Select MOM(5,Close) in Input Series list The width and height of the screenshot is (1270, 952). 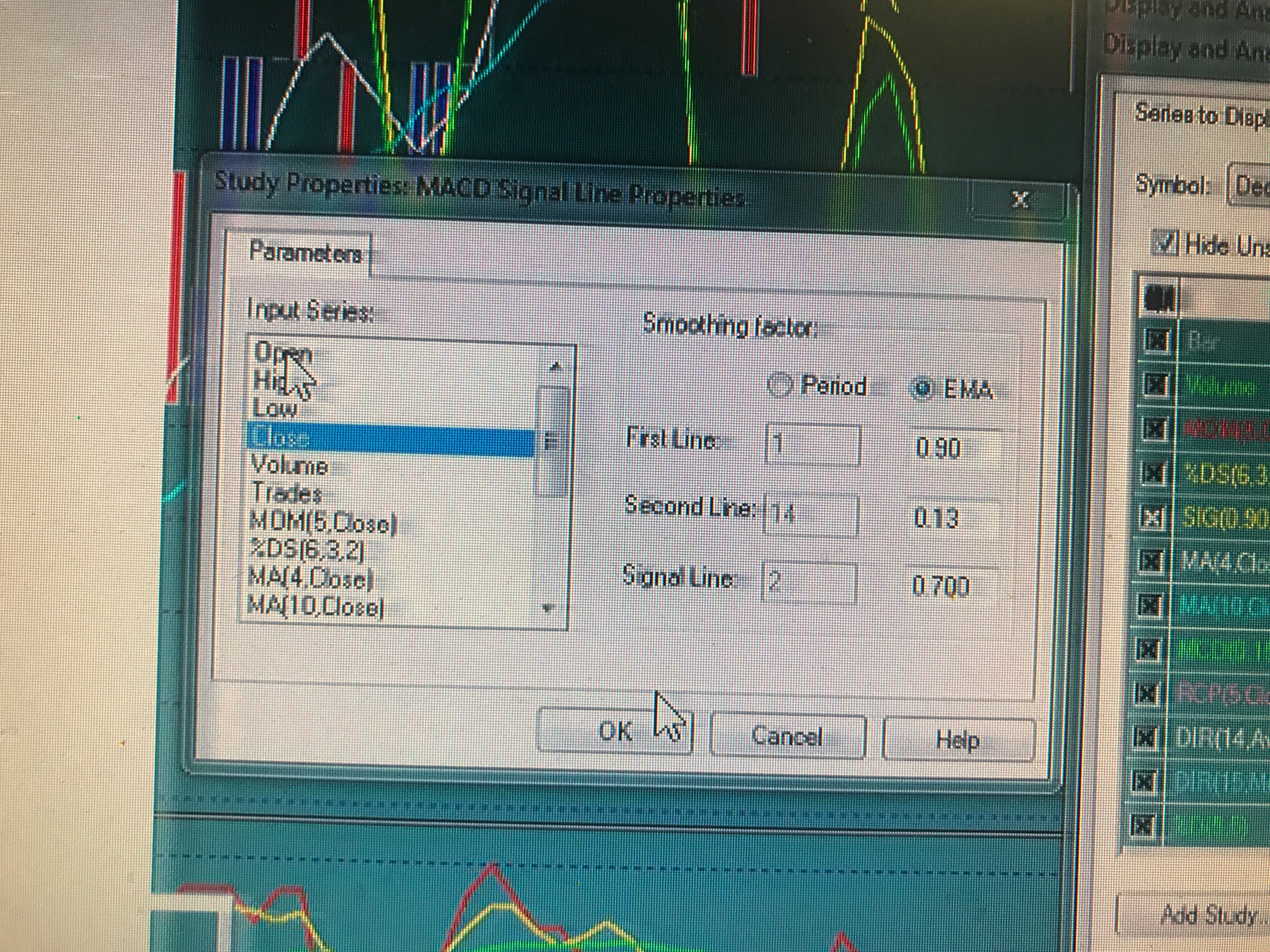pyautogui.click(x=323, y=523)
